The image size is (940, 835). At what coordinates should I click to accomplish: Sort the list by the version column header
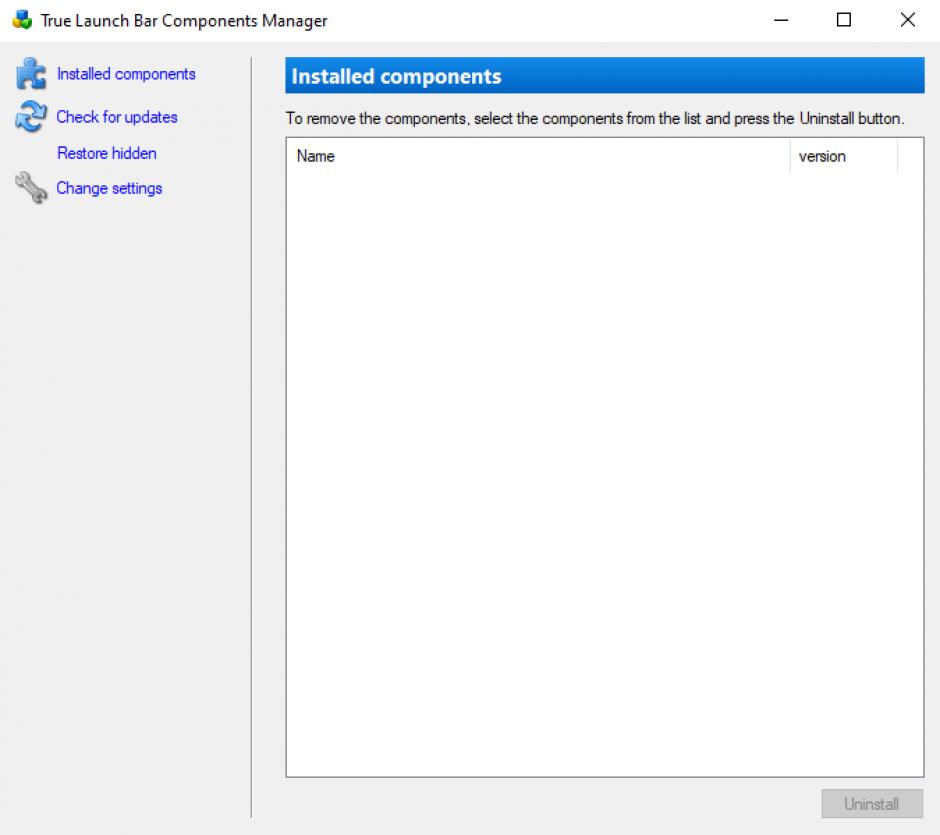(843, 156)
